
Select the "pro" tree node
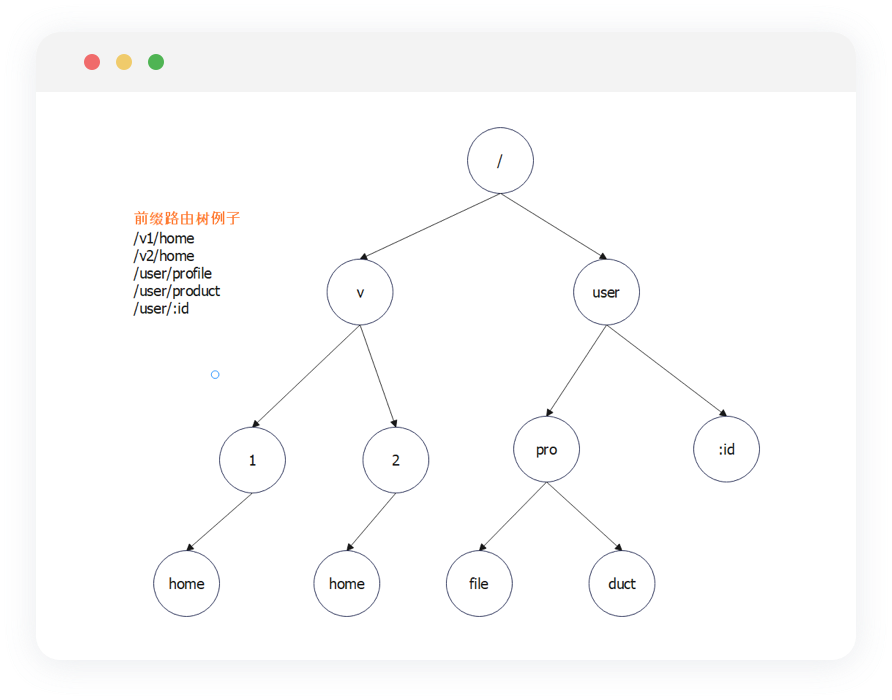tap(546, 449)
